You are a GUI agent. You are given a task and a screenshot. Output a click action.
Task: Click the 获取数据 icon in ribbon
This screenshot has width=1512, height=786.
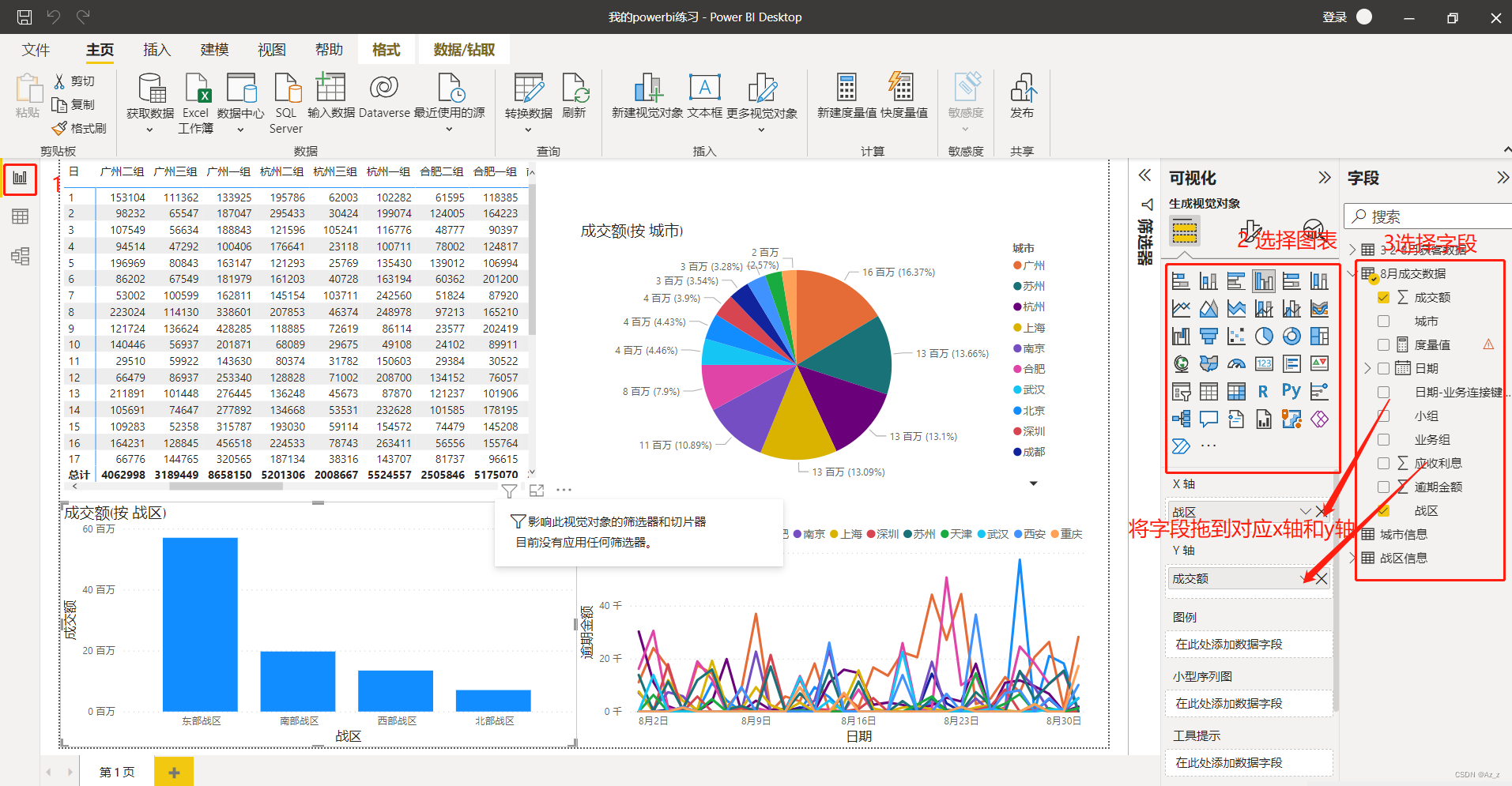149,95
